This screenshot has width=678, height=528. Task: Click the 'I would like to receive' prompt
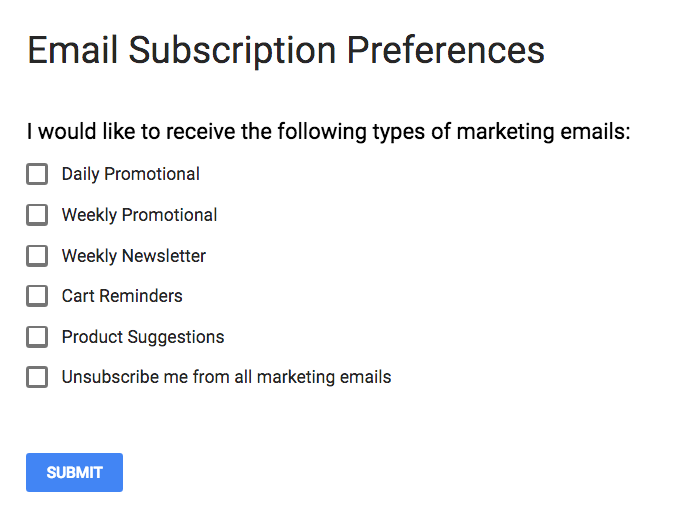328,132
